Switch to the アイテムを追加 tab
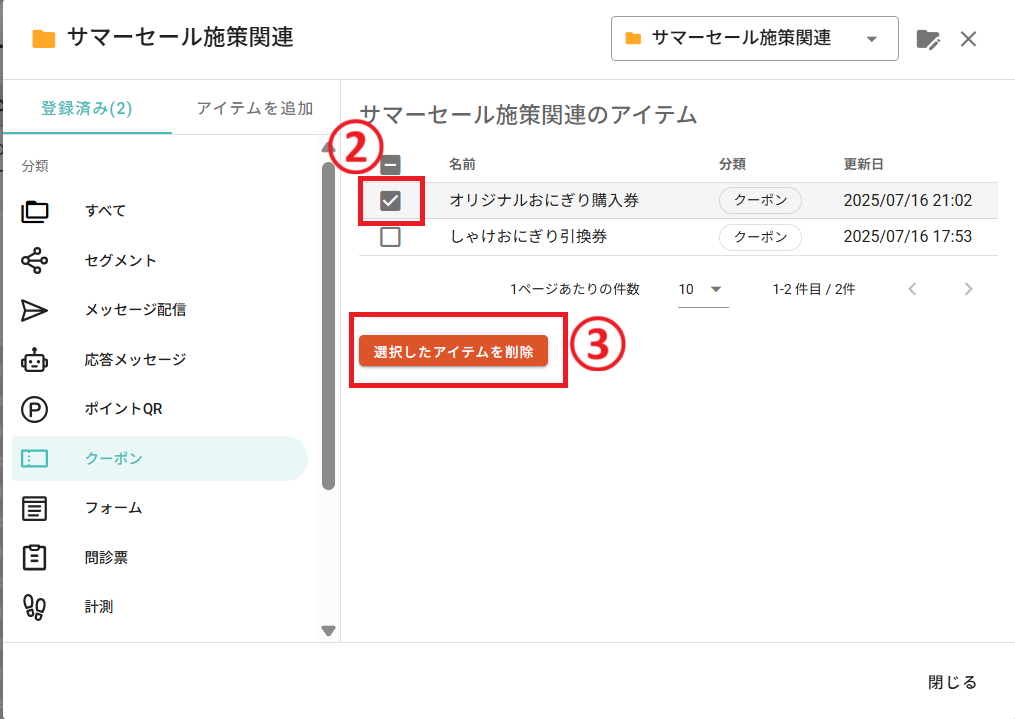The image size is (1015, 719). [x=255, y=108]
